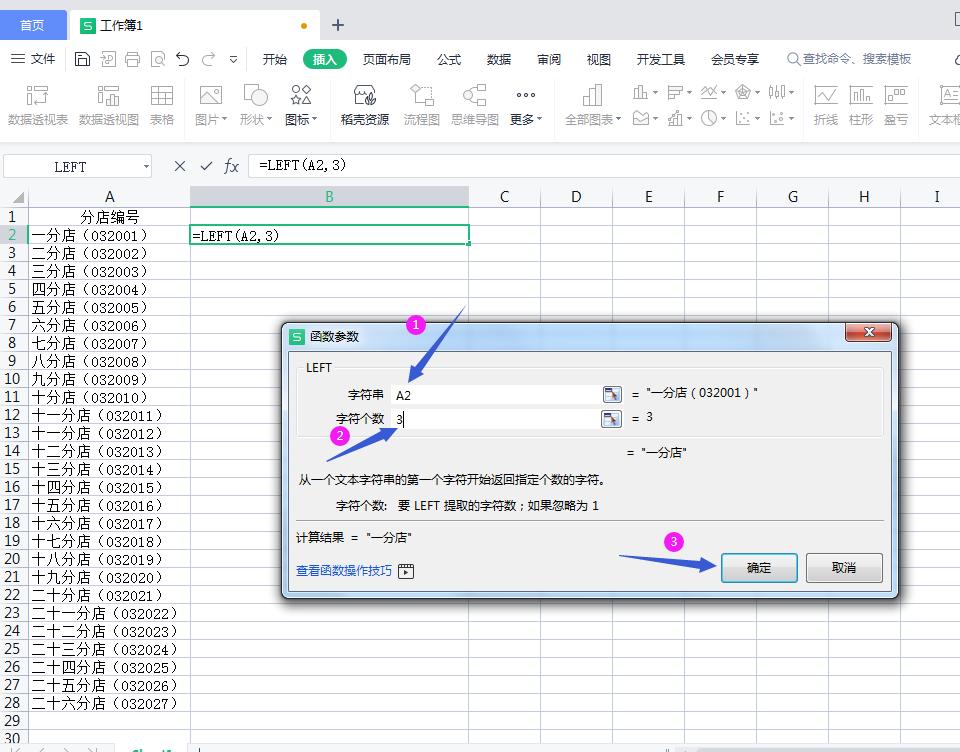Image resolution: width=960 pixels, height=752 pixels.
Task: Select the 工作簿1 document tab
Action: (x=193, y=25)
